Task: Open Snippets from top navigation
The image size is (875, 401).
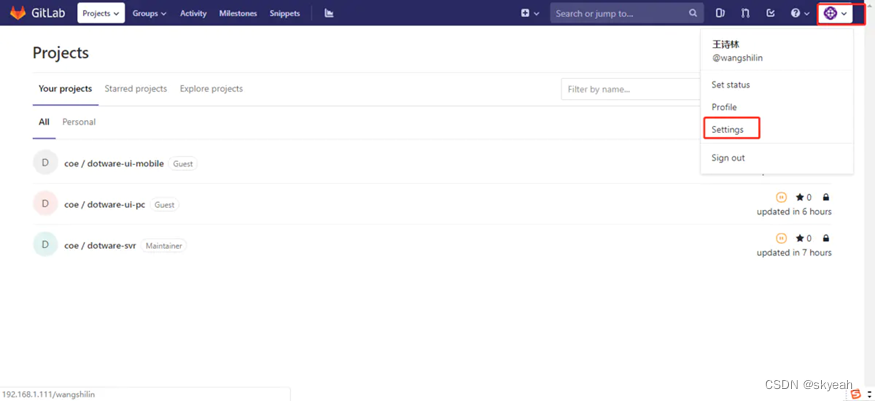Action: 285,13
